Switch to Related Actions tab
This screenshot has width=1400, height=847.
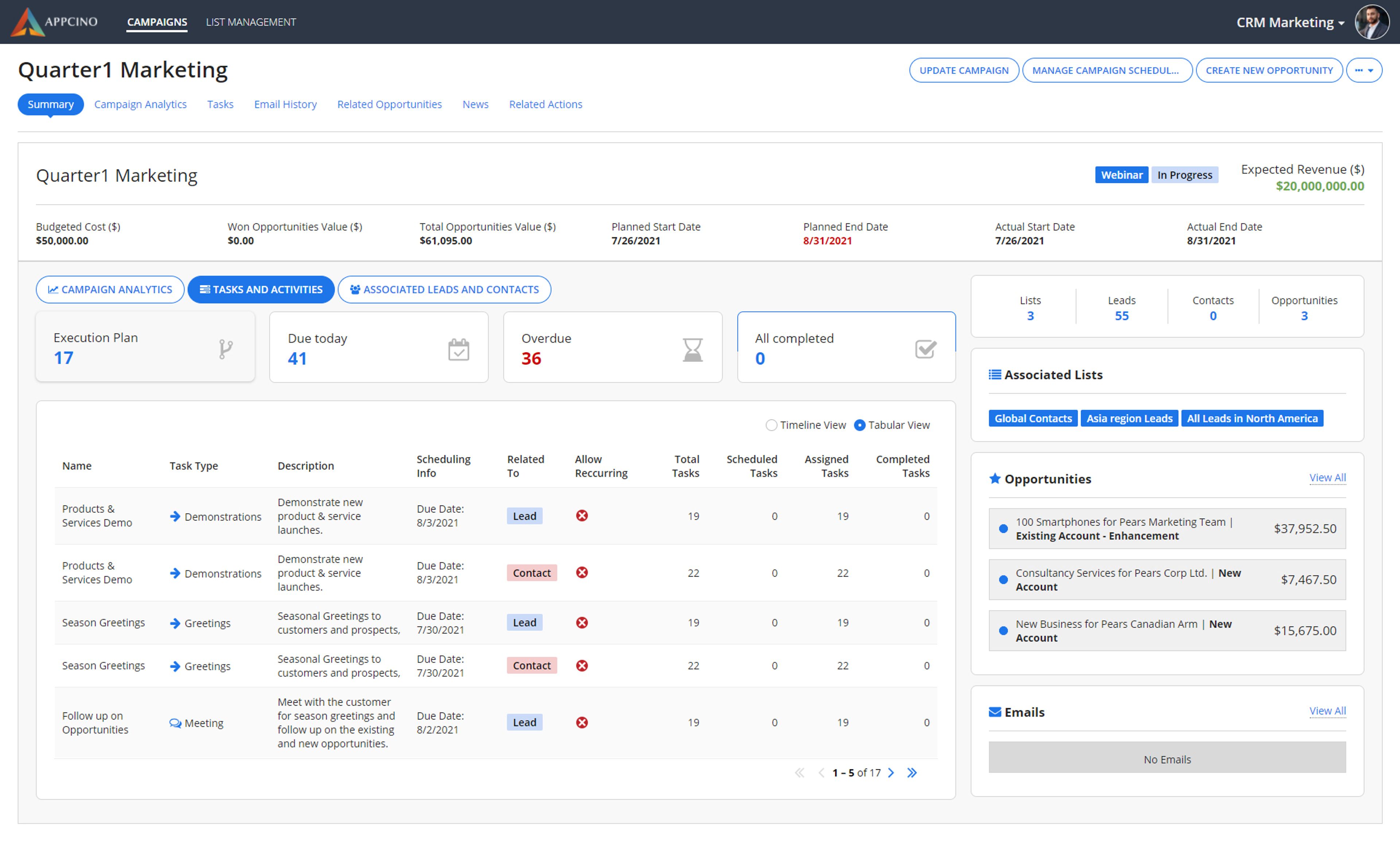(545, 105)
